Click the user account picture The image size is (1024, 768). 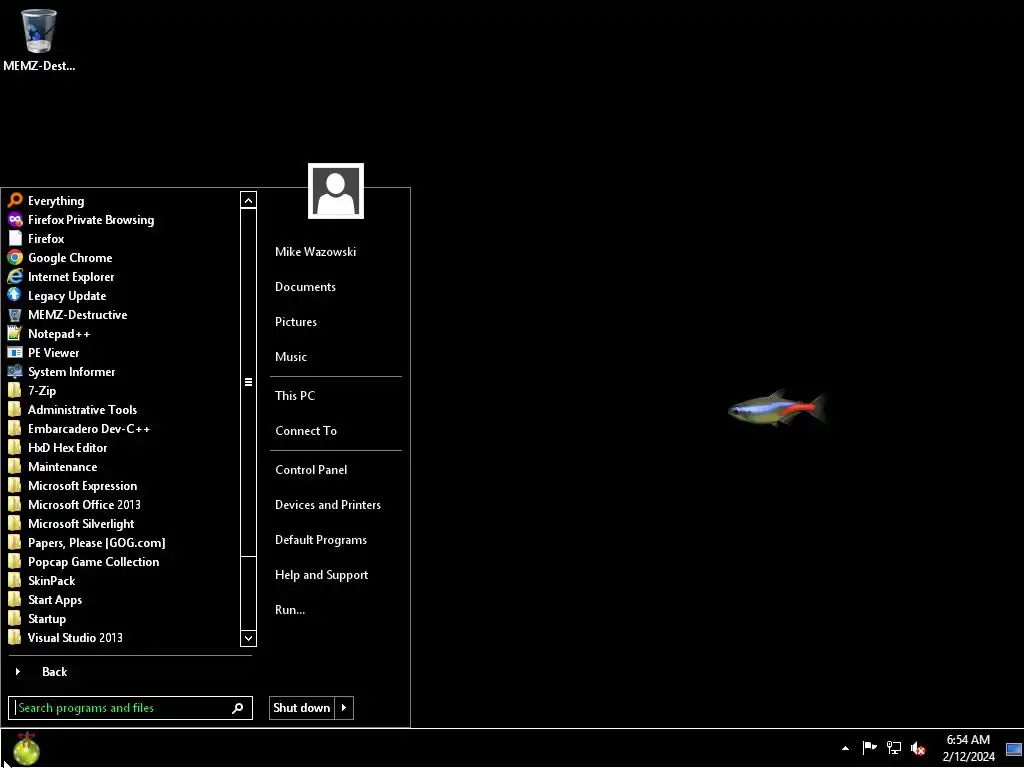click(336, 191)
